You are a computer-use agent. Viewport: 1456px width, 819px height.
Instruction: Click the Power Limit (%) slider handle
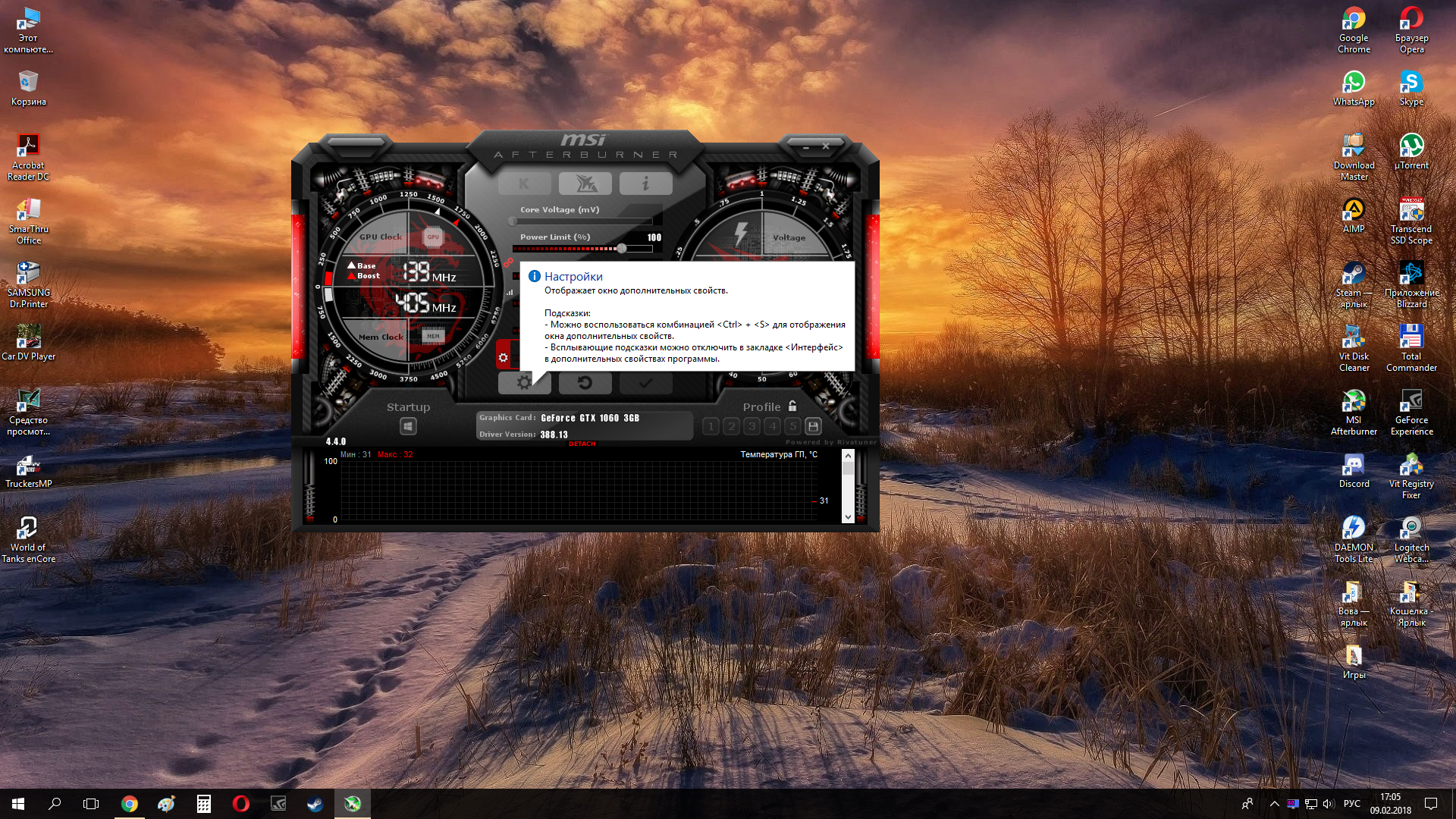[x=622, y=249]
